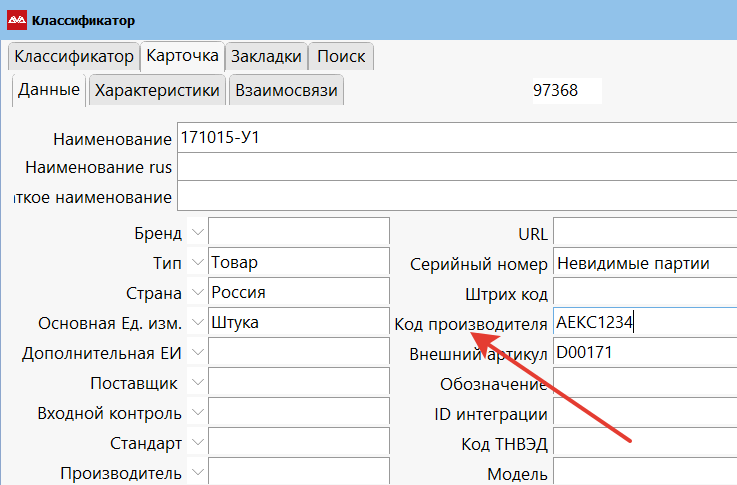Click the Наименование field with 171015-У1

(455, 138)
